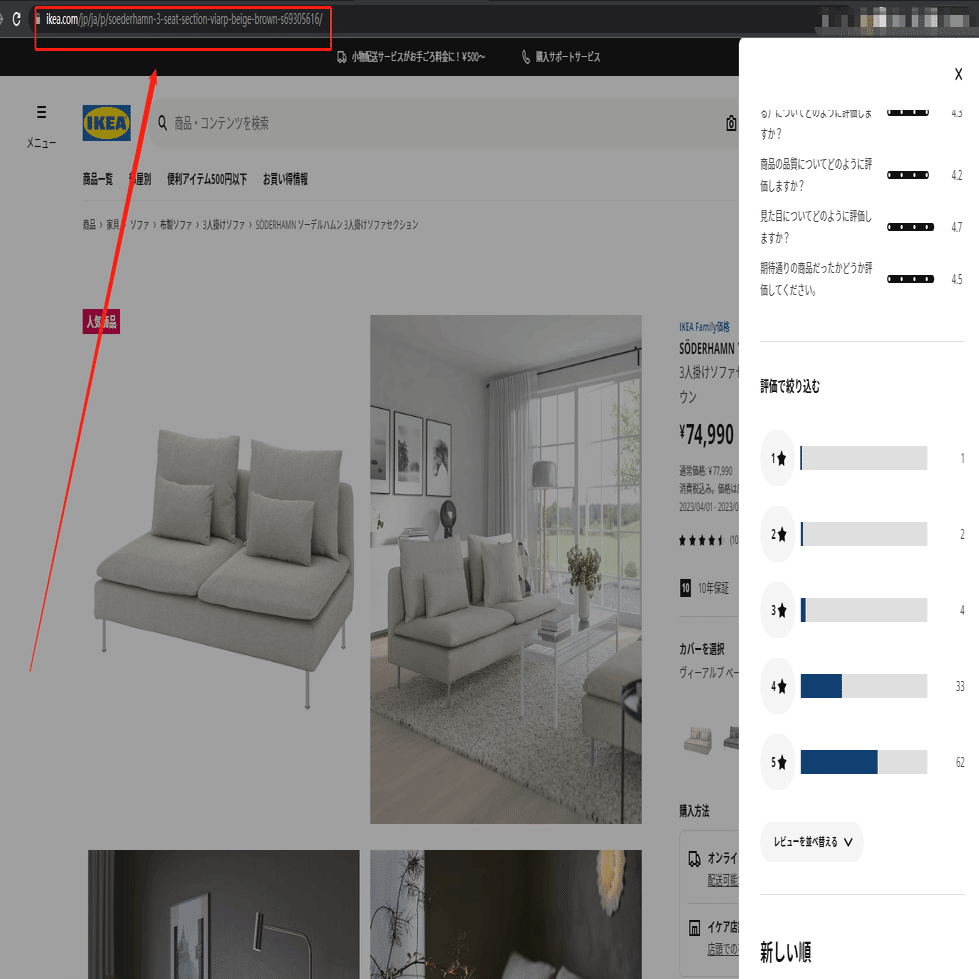The image size is (979, 979).
Task: Close the reviews side panel with X
Action: (x=958, y=74)
